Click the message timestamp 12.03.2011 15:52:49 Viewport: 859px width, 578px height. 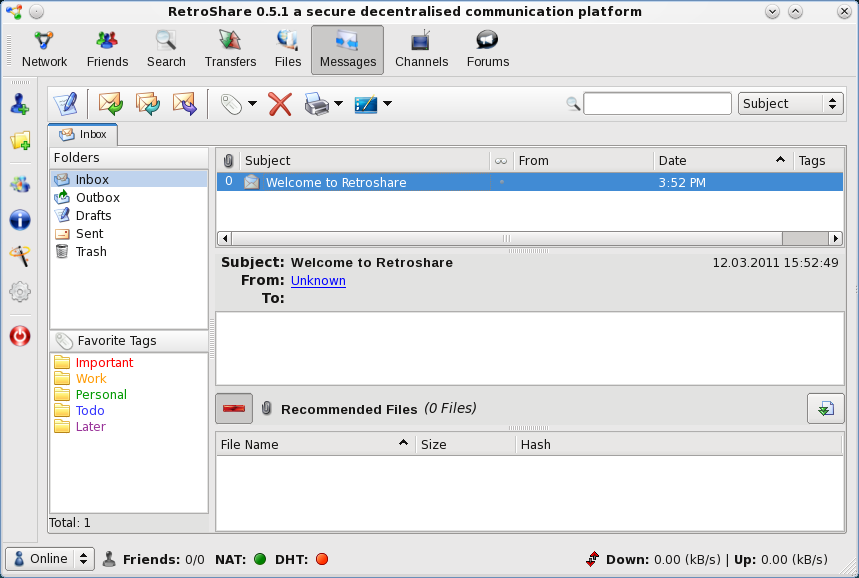(775, 262)
